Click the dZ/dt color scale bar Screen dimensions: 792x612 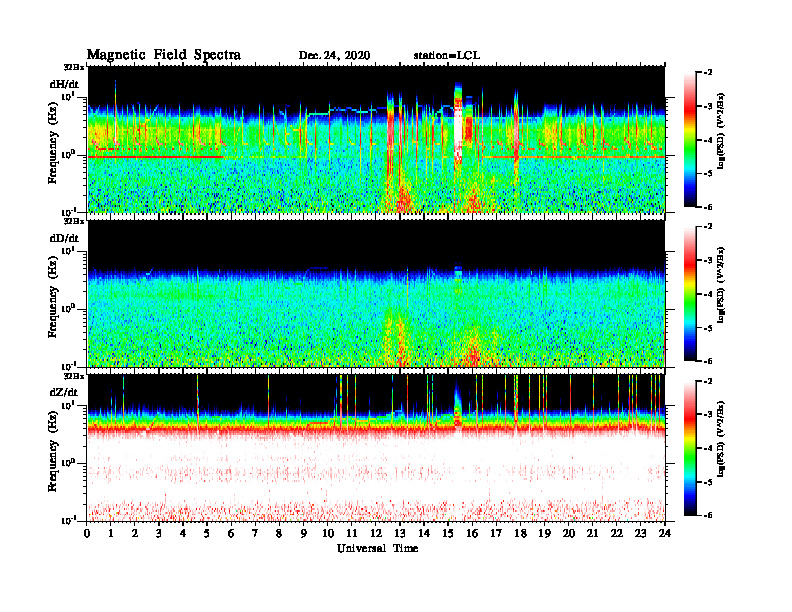pos(690,448)
